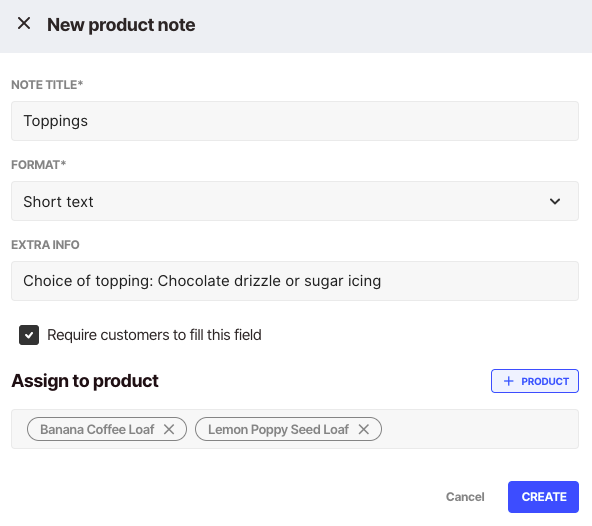Cancel the new product note
The image size is (592, 526).
pos(465,497)
